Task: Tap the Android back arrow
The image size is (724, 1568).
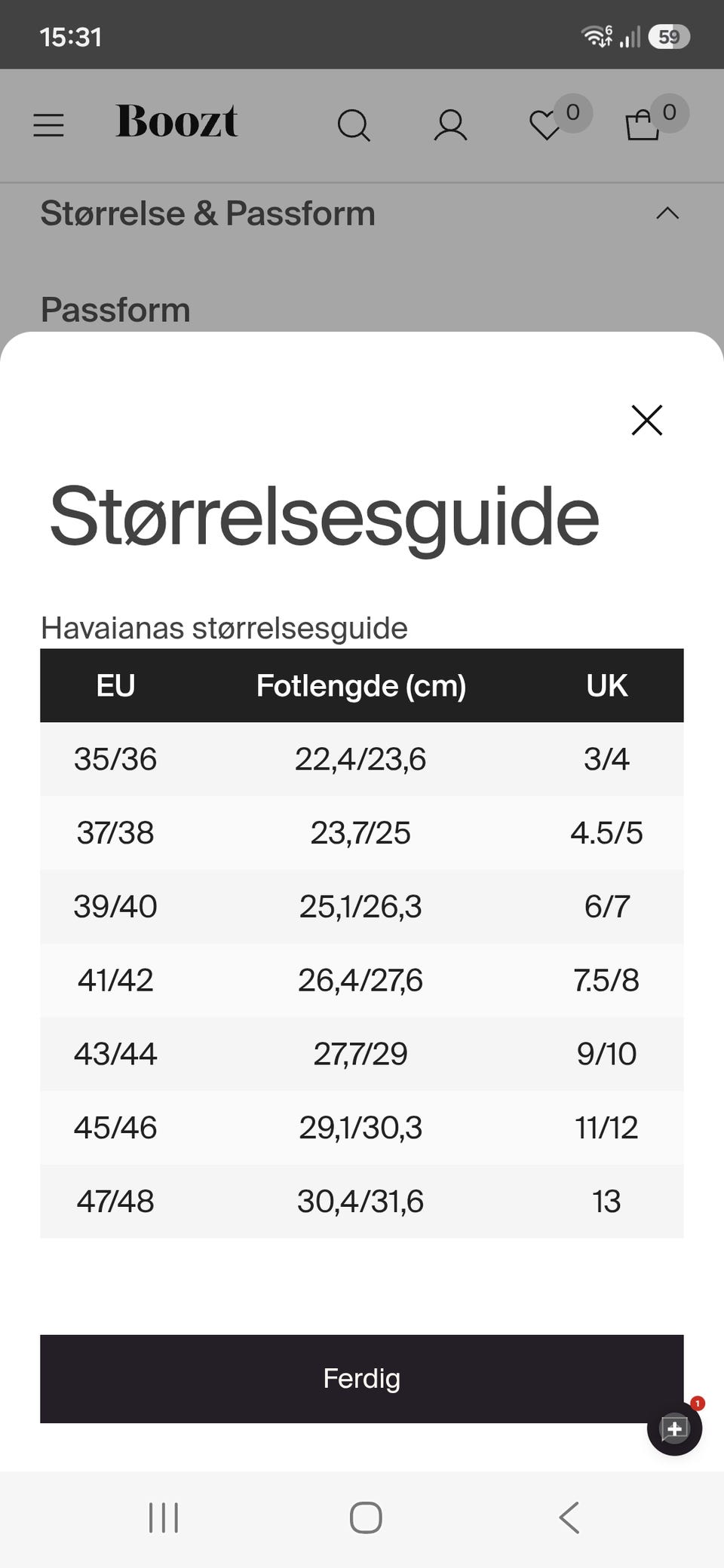Action: pyautogui.click(x=569, y=1517)
